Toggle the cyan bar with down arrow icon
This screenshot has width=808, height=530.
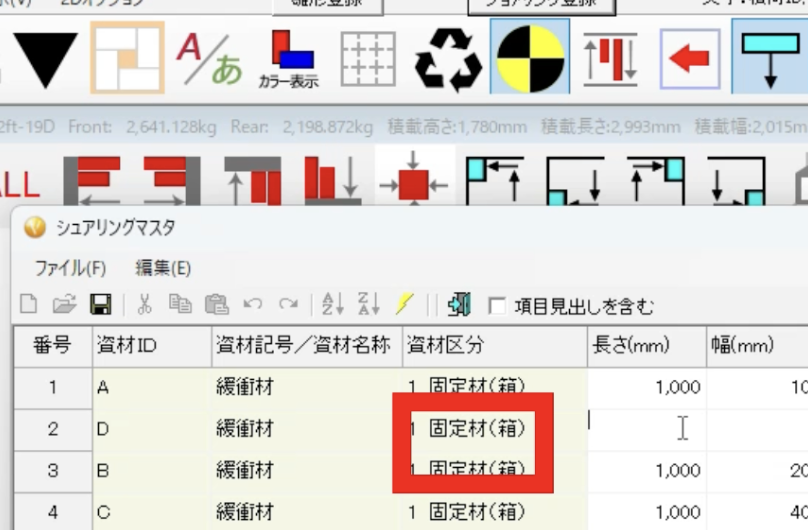coord(770,58)
